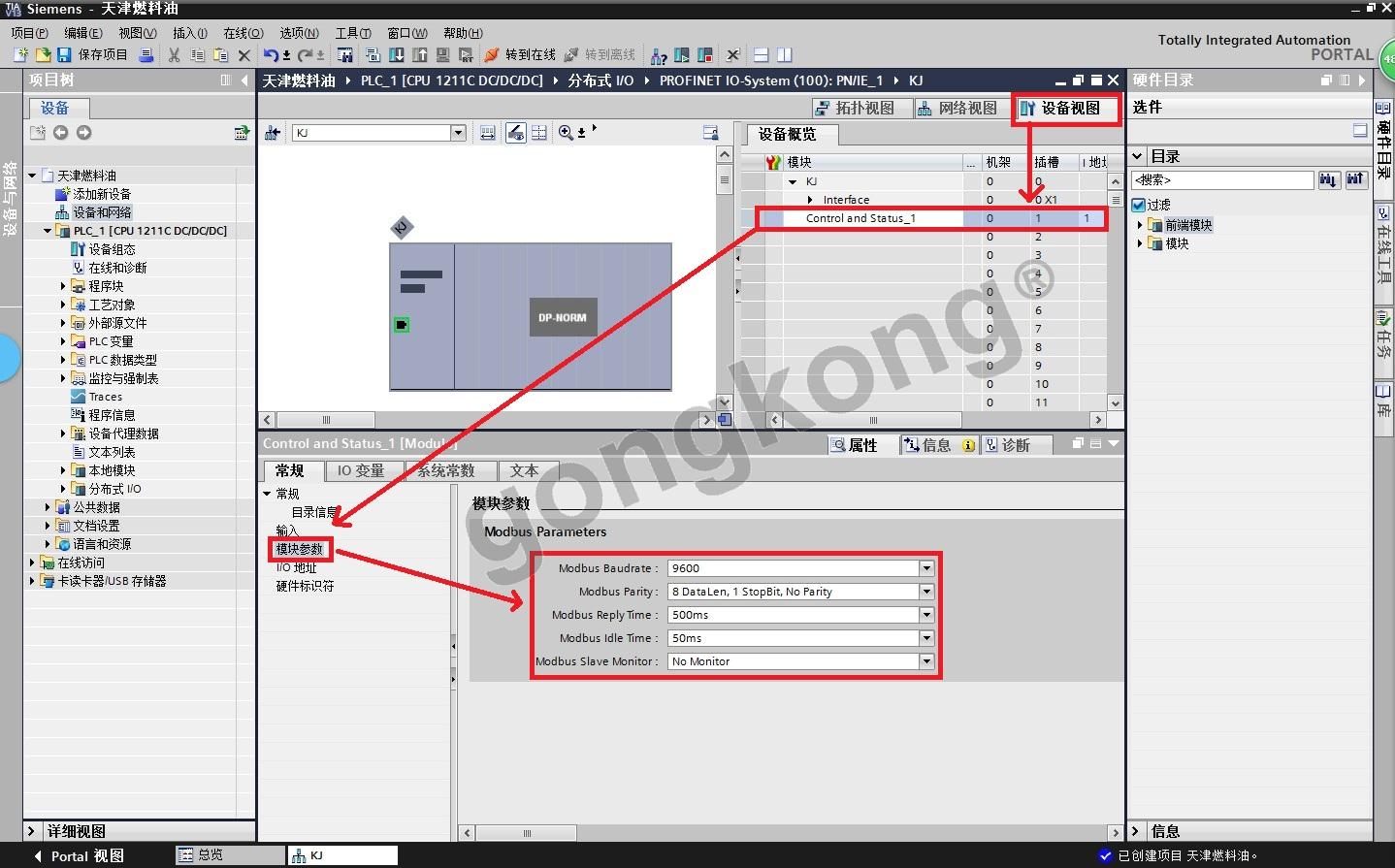The image size is (1395, 868).
Task: Click the delete X icon in toolbar
Action: 244,55
